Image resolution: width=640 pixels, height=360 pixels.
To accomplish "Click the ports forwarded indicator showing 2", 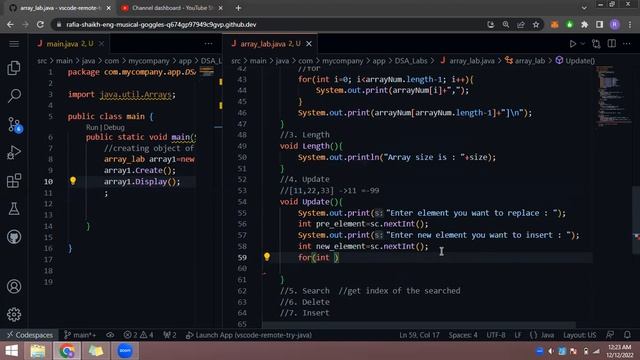I will click(170, 335).
